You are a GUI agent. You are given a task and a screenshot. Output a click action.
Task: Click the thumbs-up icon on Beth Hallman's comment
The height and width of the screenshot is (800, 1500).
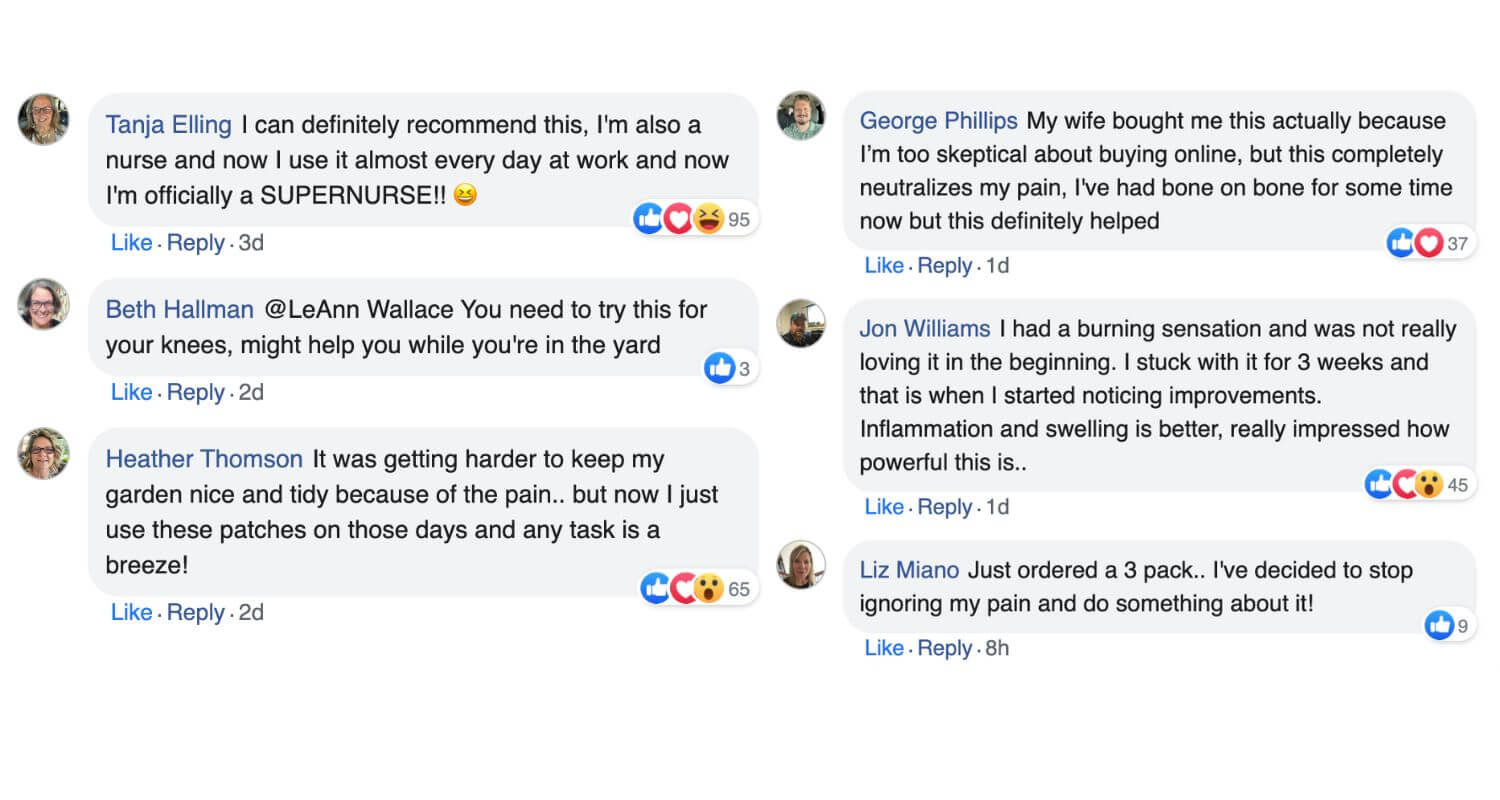click(719, 368)
